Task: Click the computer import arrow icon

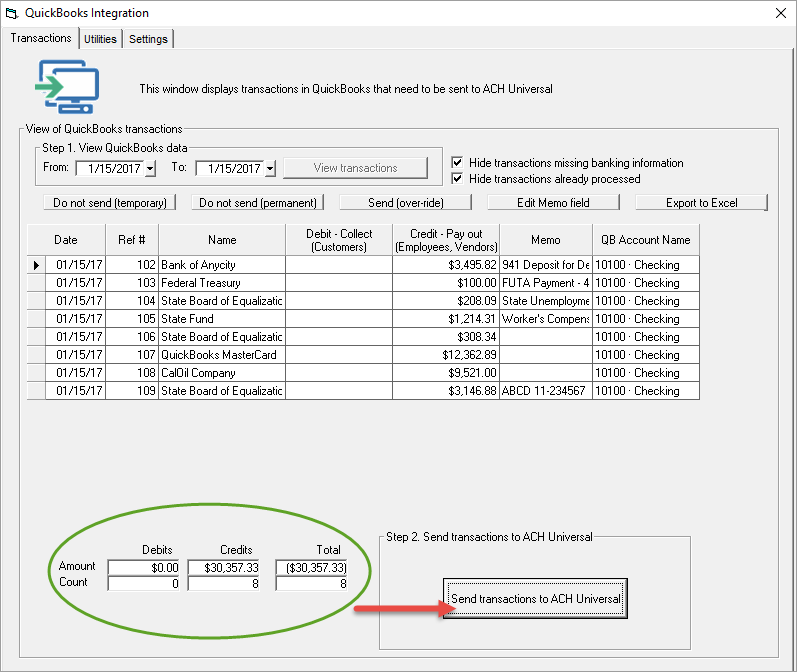Action: click(x=67, y=86)
